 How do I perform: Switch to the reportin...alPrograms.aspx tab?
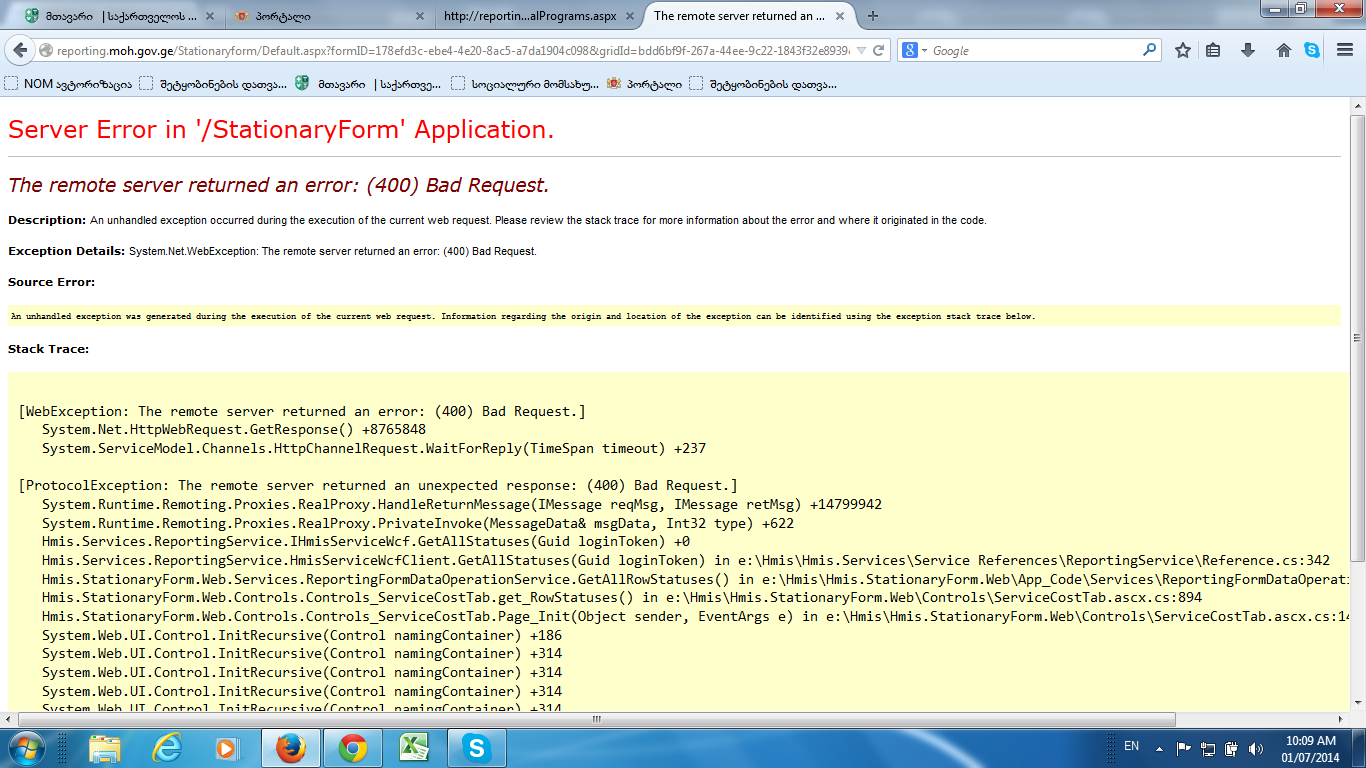click(530, 16)
